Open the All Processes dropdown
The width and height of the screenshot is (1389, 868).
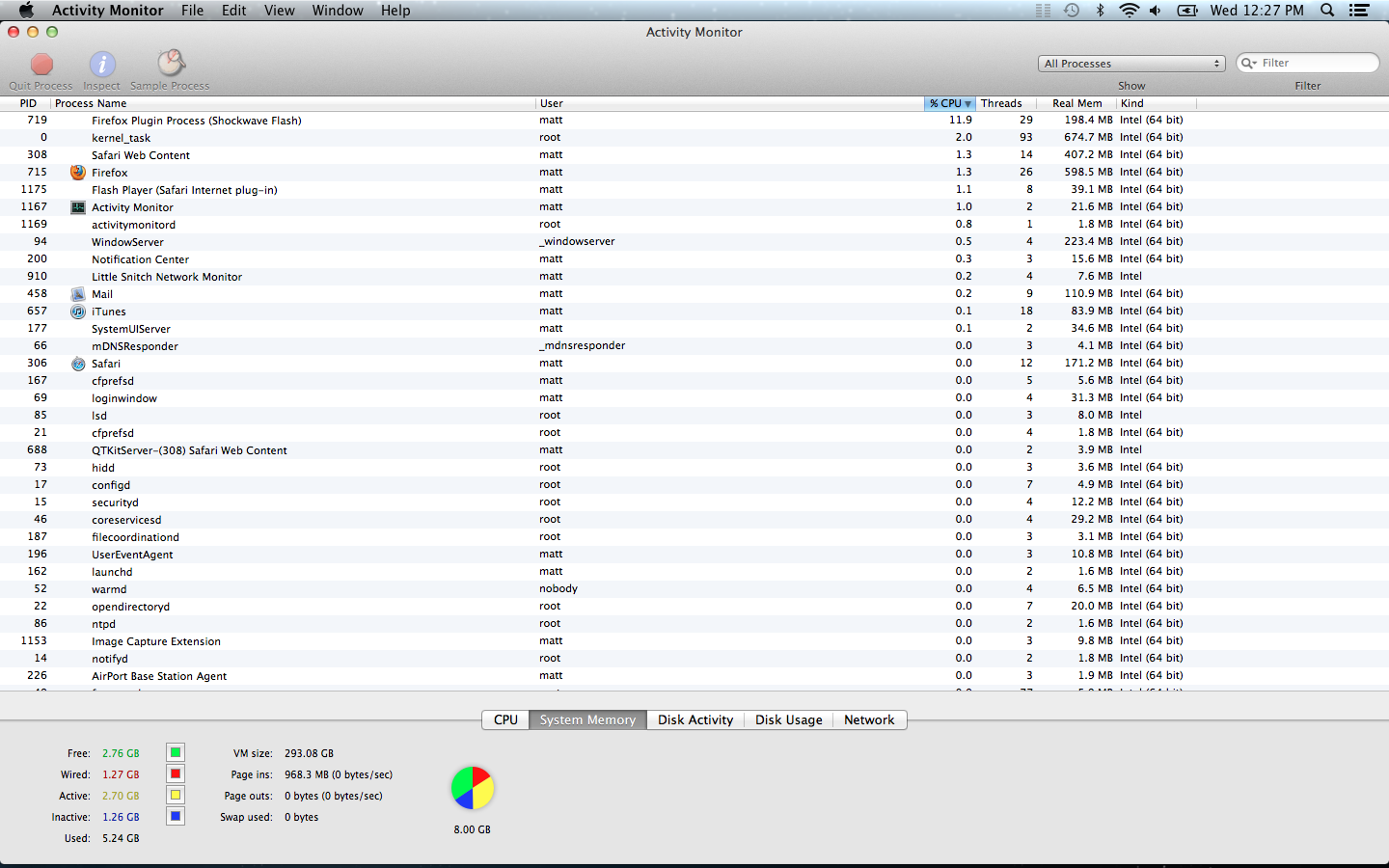click(1131, 64)
